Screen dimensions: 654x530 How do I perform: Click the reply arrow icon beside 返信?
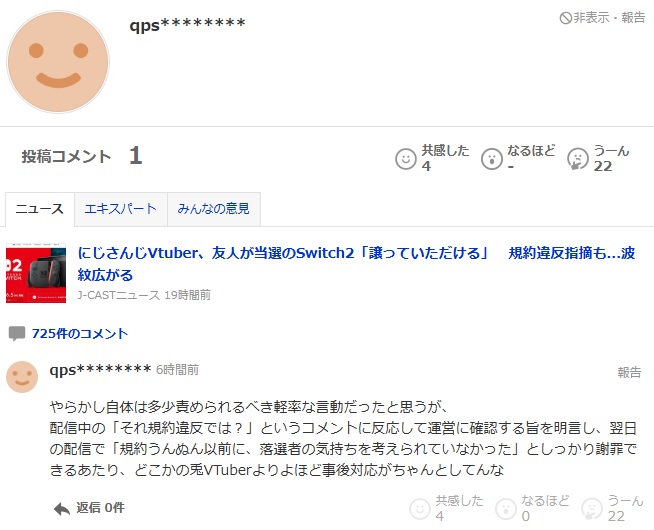[x=62, y=508]
